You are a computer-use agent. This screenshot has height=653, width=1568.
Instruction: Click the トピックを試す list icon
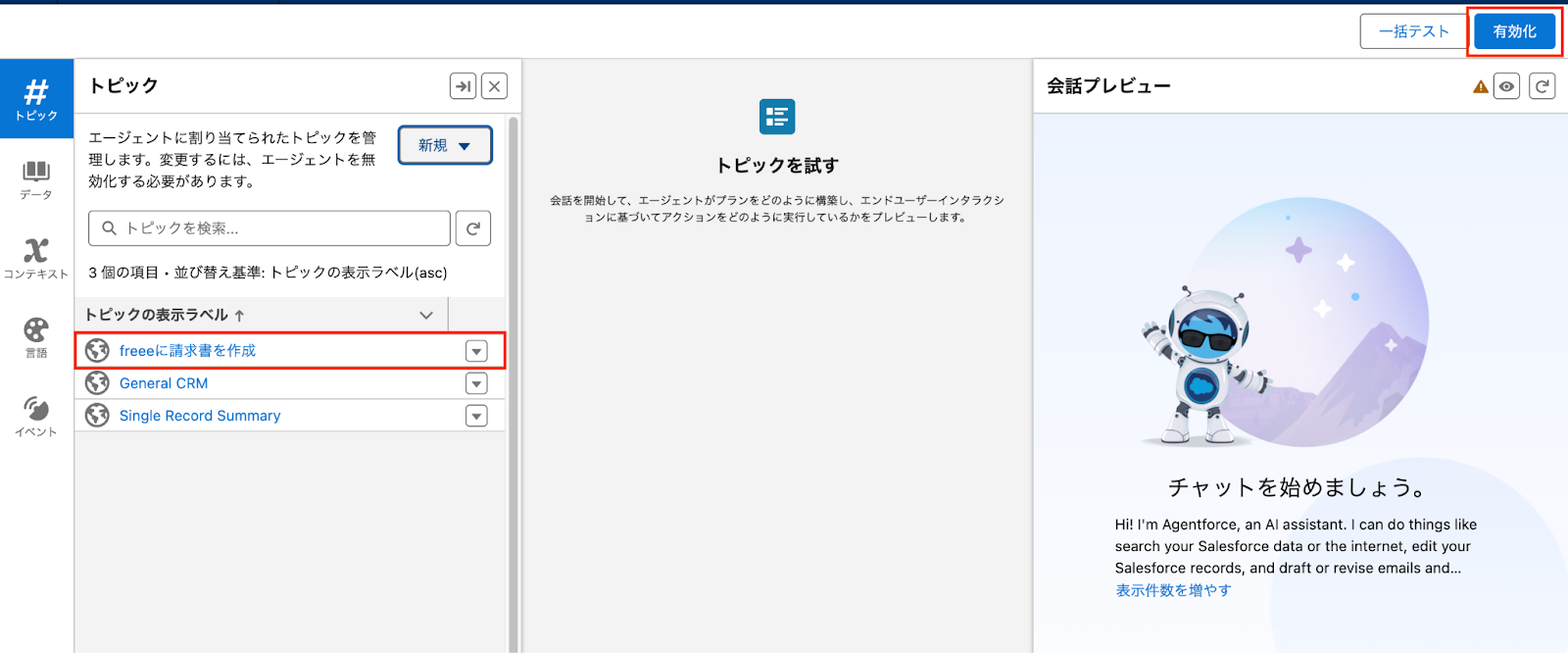pos(777,117)
